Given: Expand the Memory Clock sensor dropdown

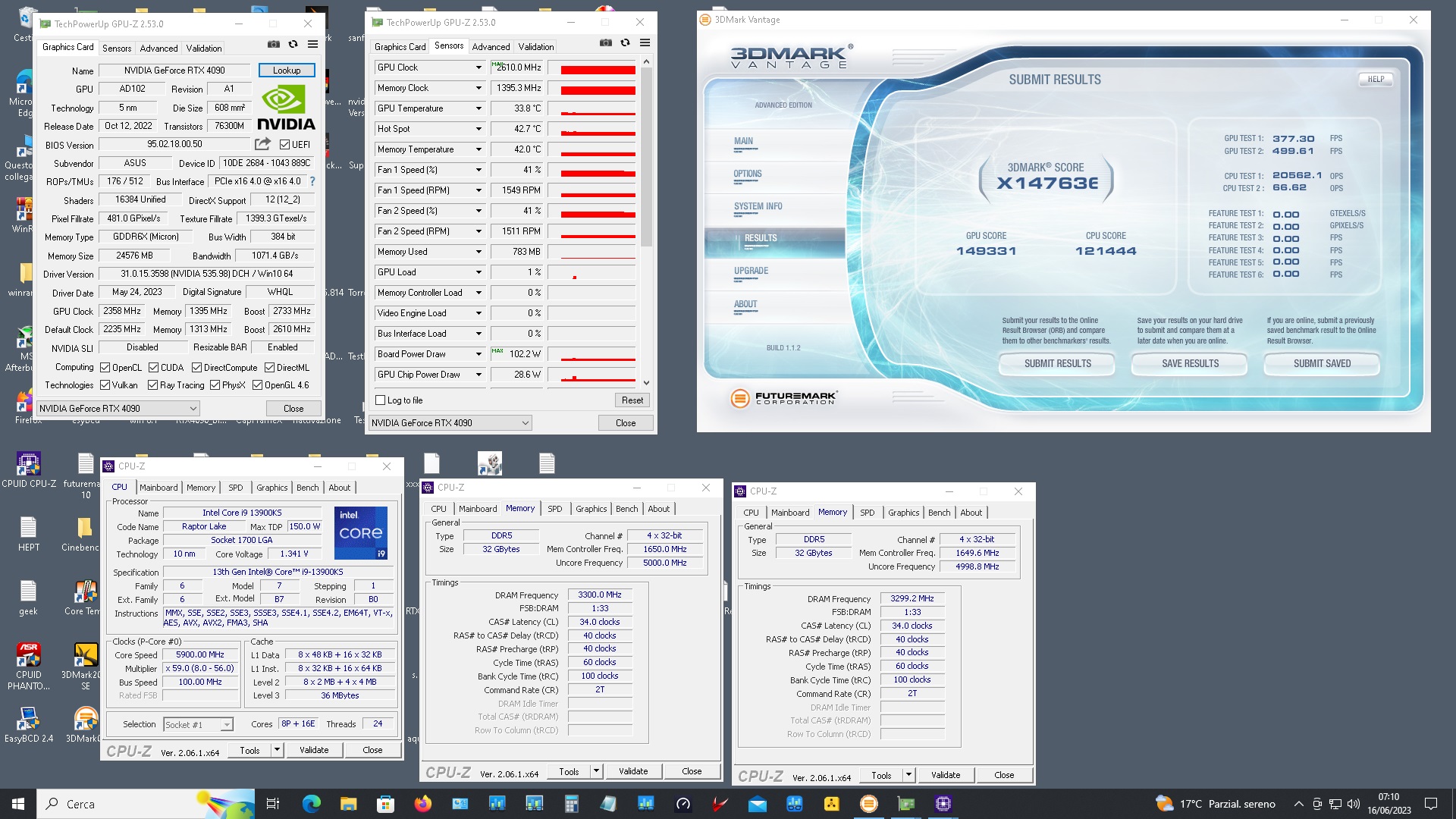Looking at the screenshot, I should click(x=479, y=88).
